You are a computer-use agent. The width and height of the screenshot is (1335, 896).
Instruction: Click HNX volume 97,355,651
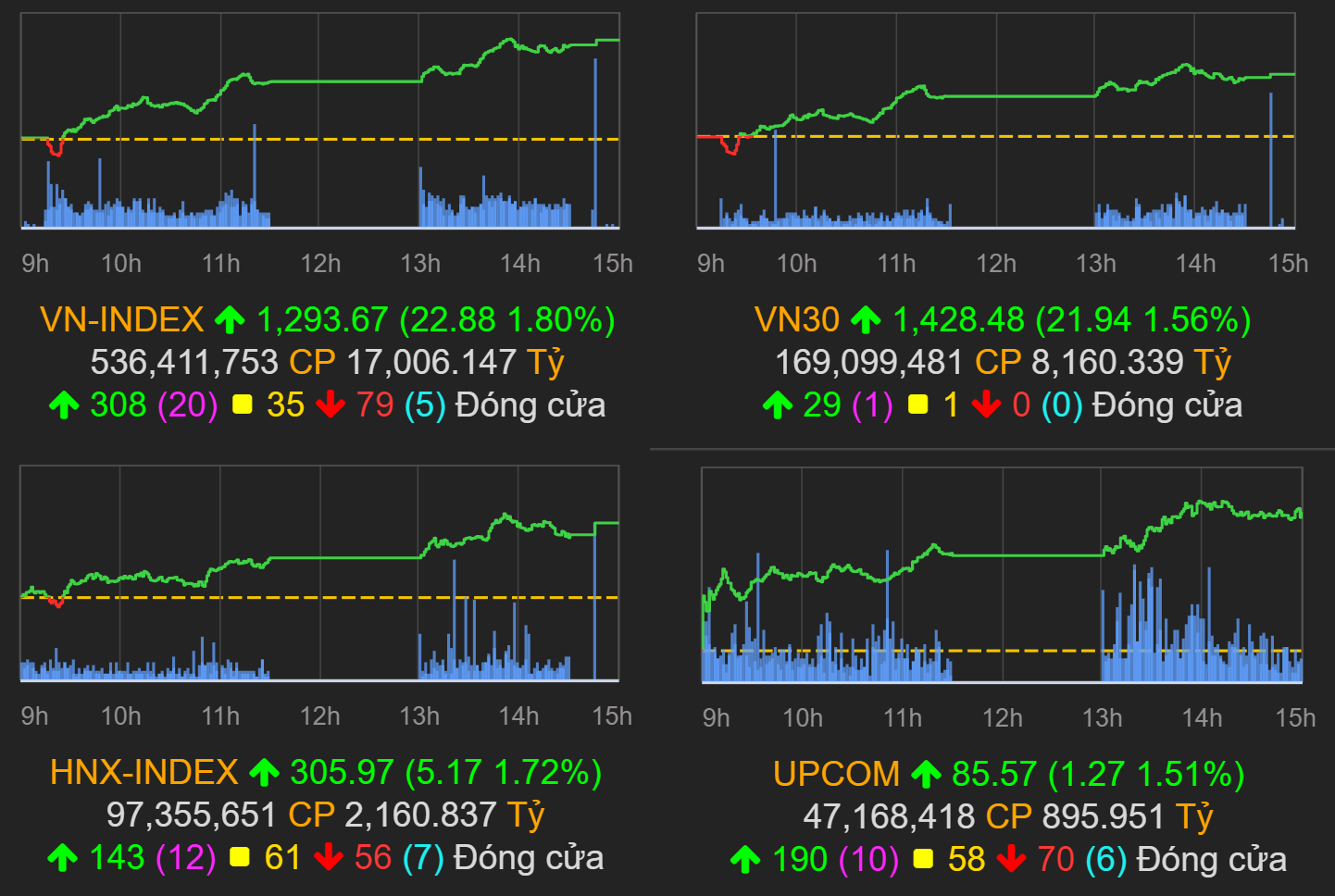[x=192, y=815]
